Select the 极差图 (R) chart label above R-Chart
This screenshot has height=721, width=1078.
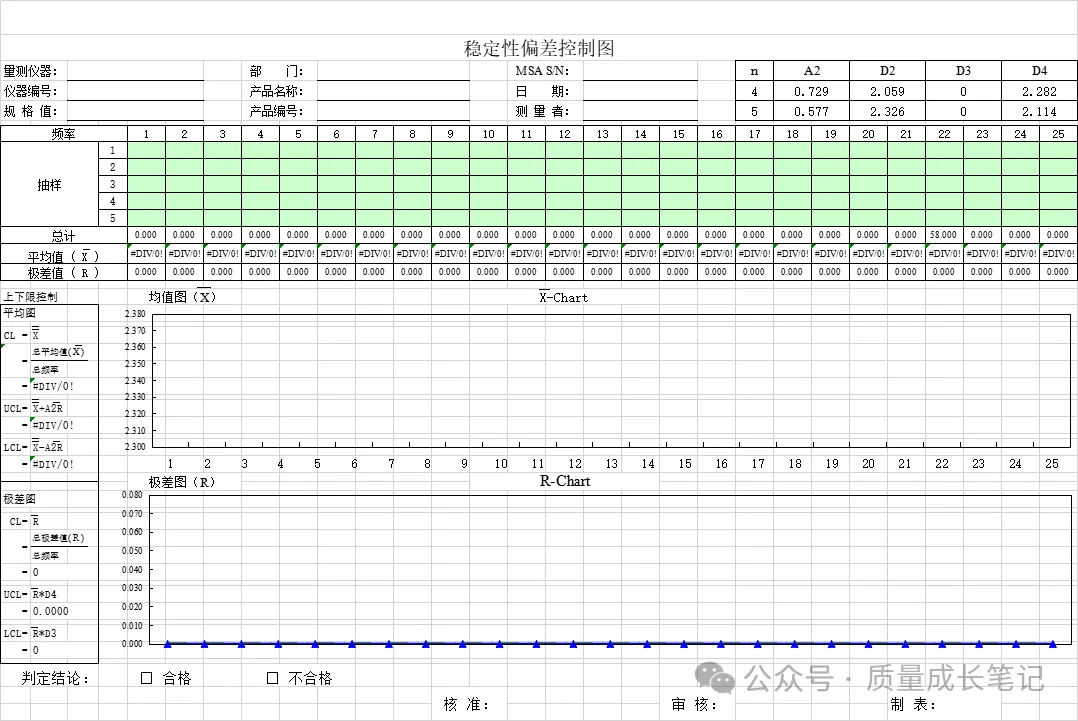[182, 482]
